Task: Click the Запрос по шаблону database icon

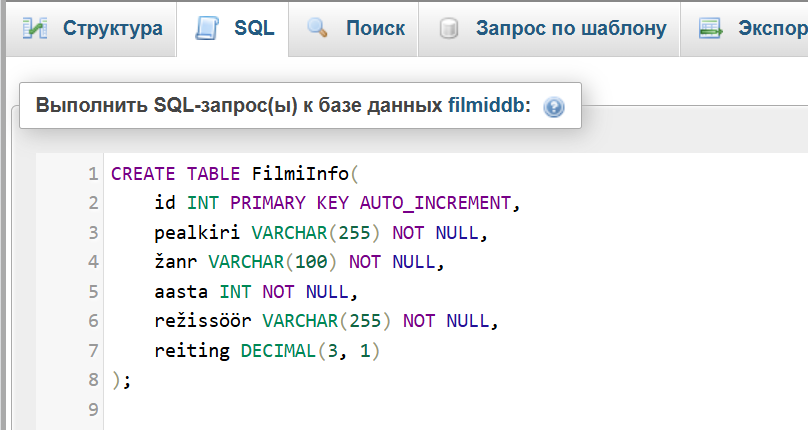Action: tap(449, 28)
